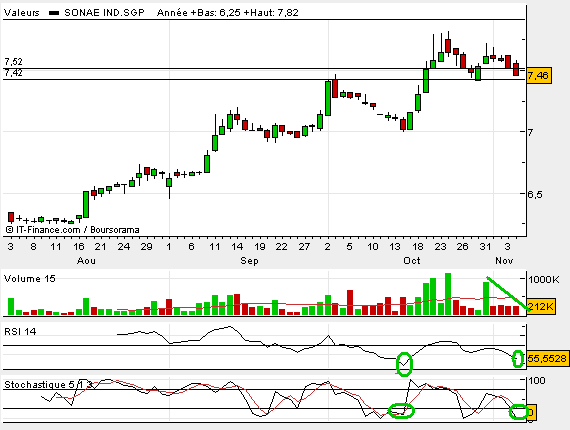Click the 6,5 price axis value
This screenshot has width=570, height=430.
[535, 194]
